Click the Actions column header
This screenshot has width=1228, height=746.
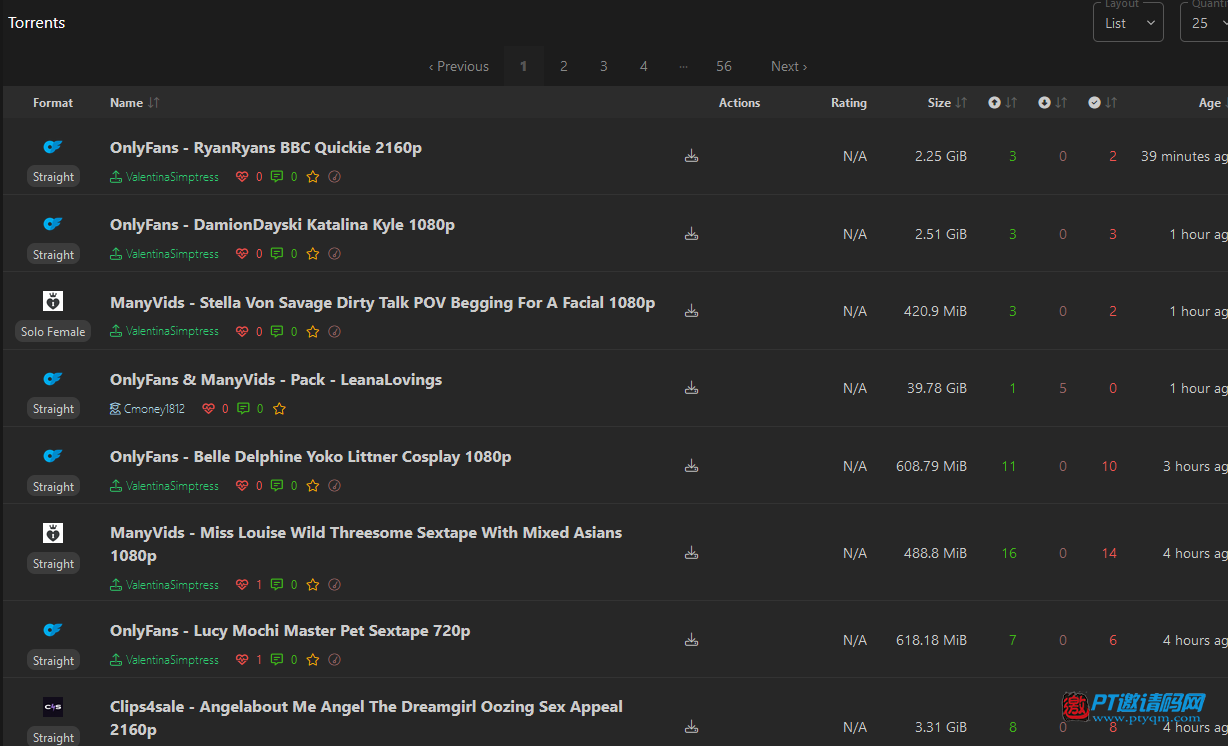click(740, 103)
